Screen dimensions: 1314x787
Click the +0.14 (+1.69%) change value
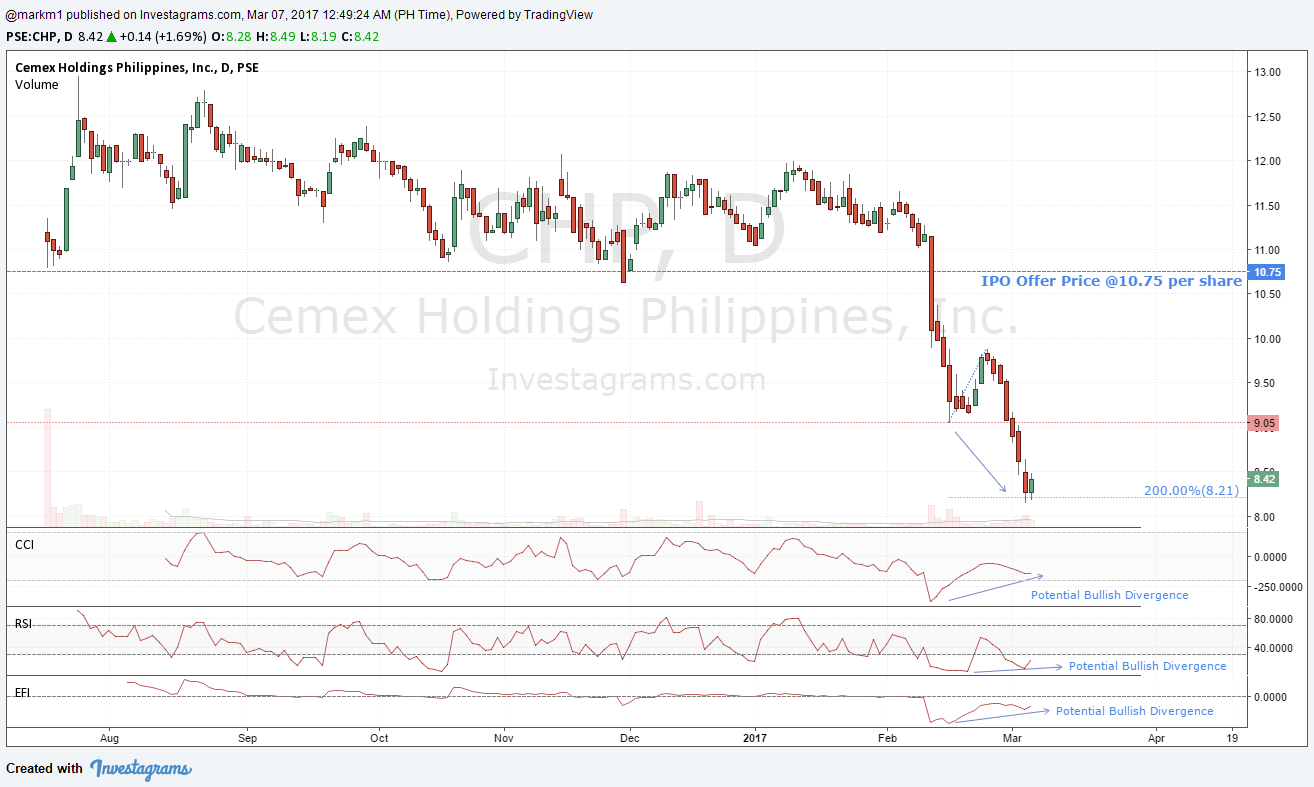tap(163, 37)
